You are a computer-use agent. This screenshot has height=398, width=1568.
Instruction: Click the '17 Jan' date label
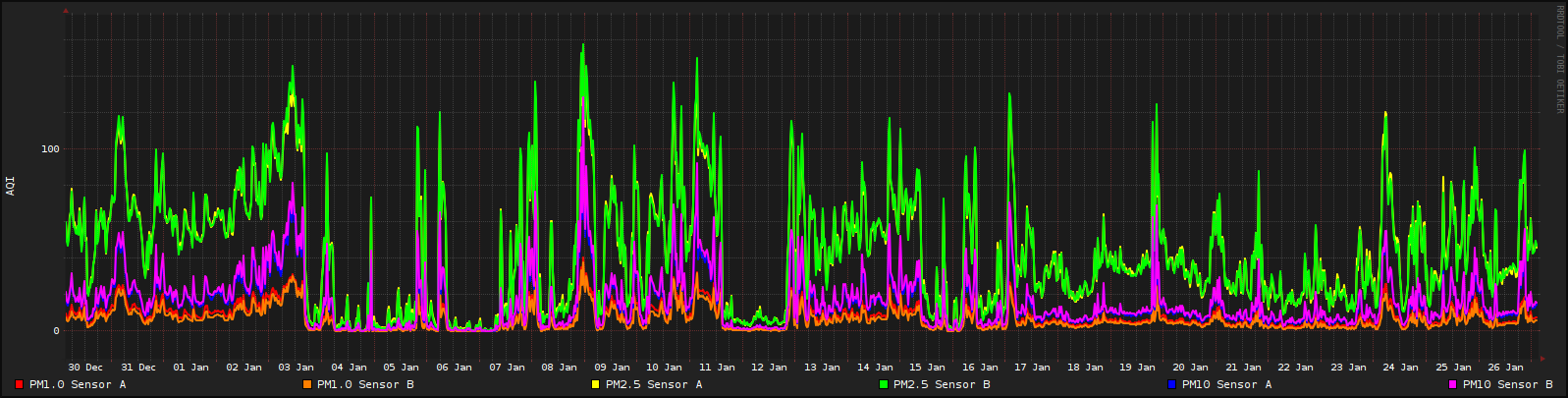1034,368
